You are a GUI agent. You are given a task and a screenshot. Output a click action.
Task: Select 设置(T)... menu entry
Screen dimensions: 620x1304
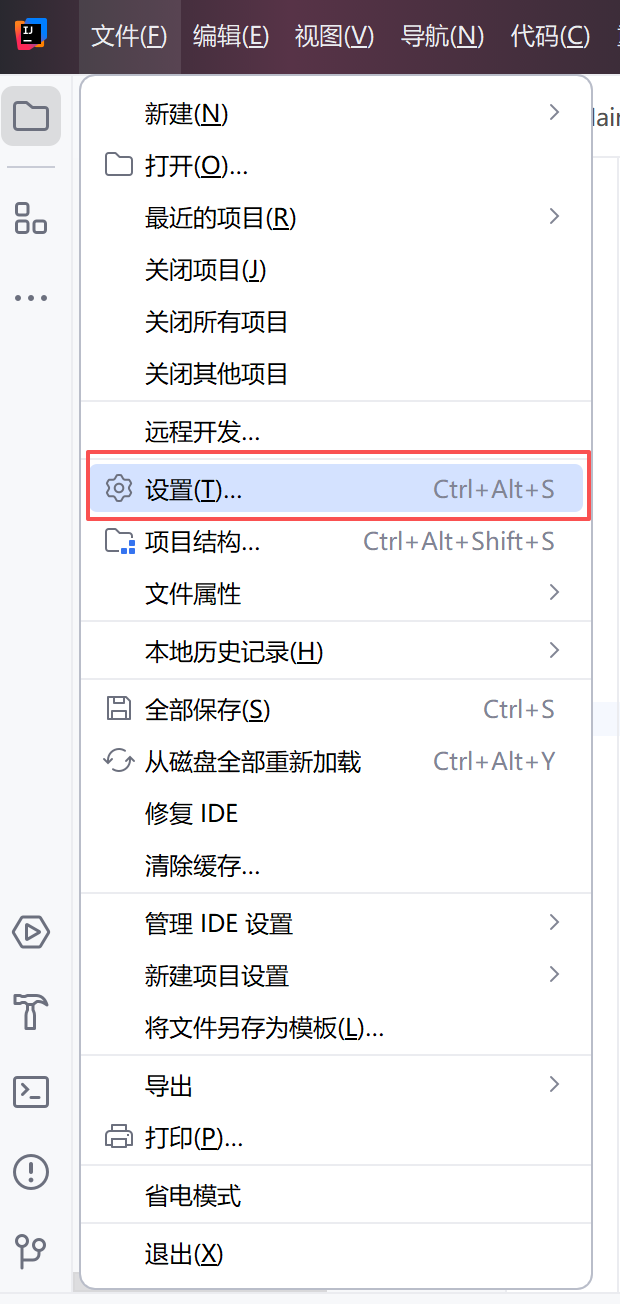(x=336, y=490)
